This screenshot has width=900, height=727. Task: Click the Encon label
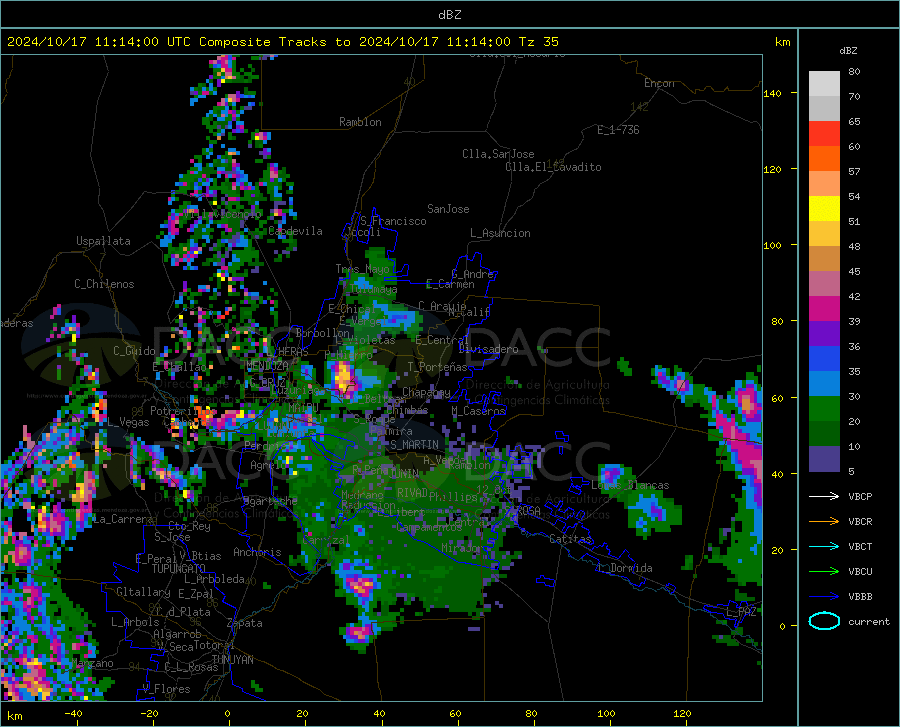[659, 83]
